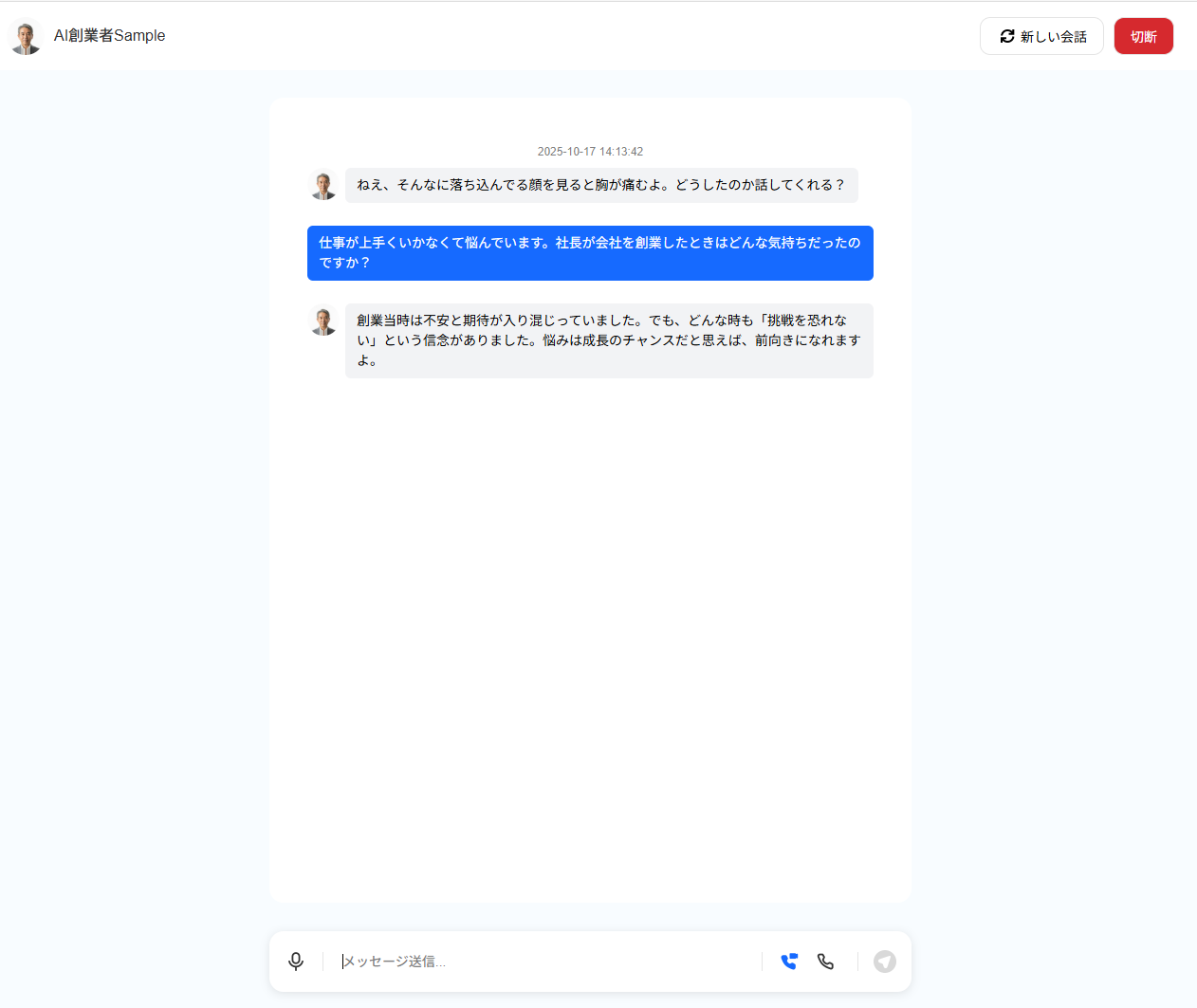This screenshot has height=1008, width=1197.
Task: Start a voice call with the blue phone icon
Action: tap(788, 961)
